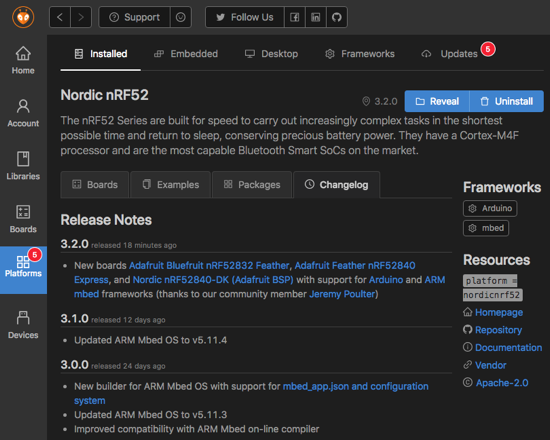Click the Uninstall button

pyautogui.click(x=507, y=101)
